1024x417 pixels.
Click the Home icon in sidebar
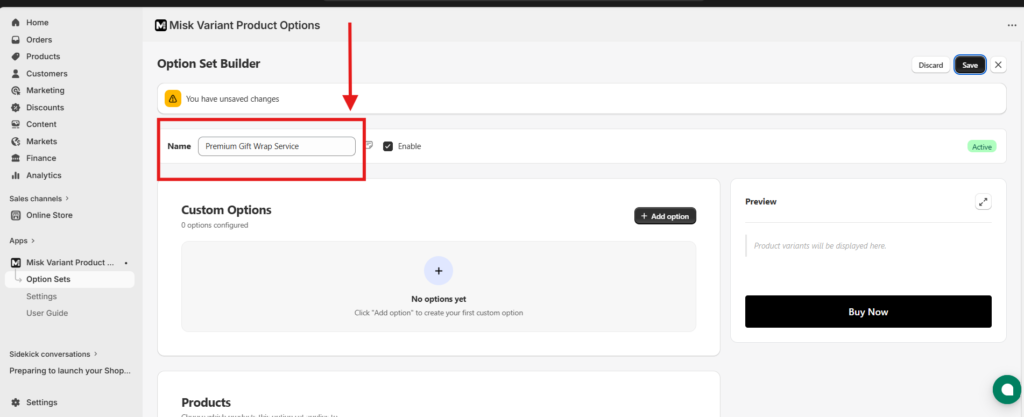(15, 22)
